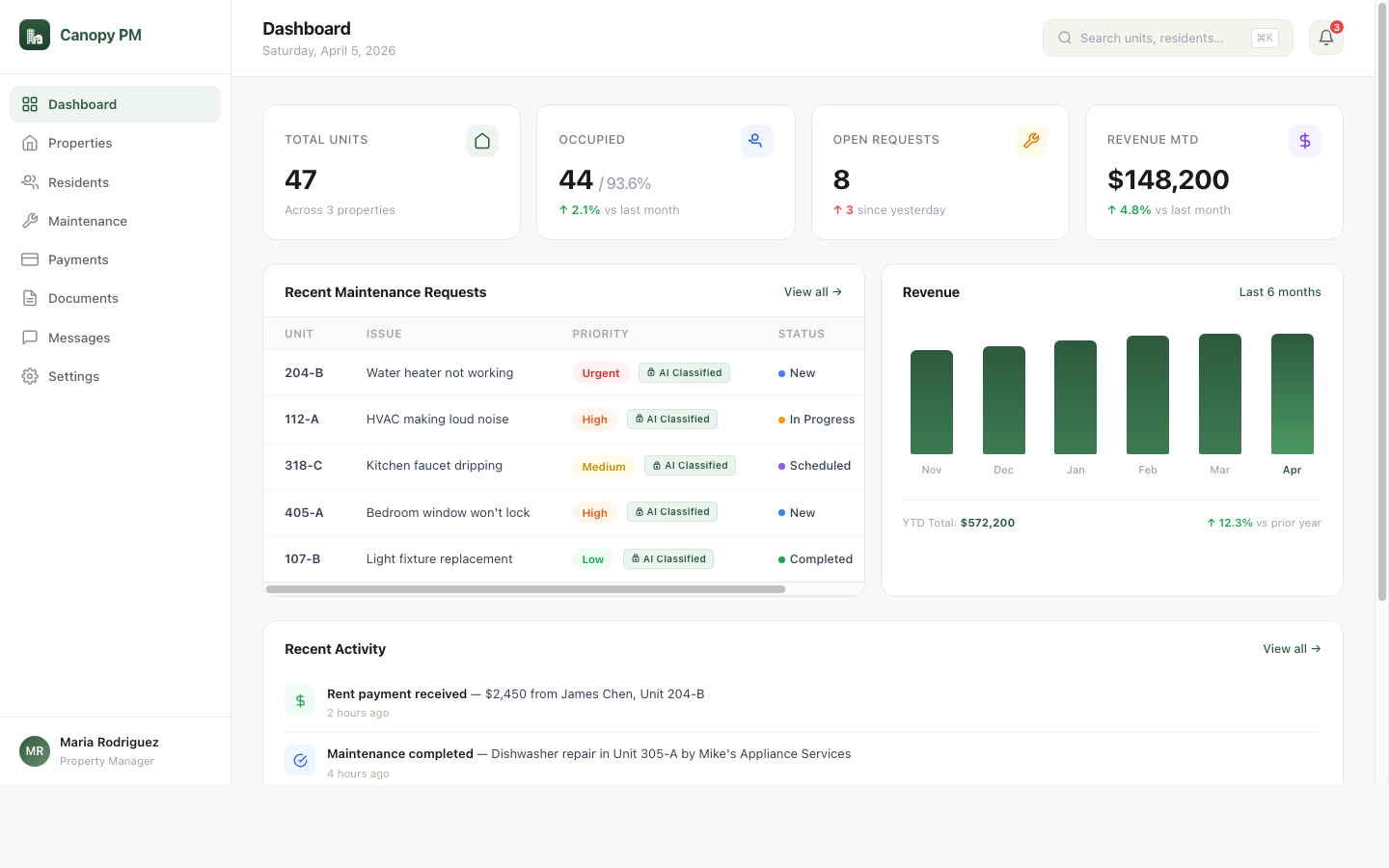Viewport: 1389px width, 868px height.
Task: Click the Canopy PM logo icon
Action: [x=35, y=35]
